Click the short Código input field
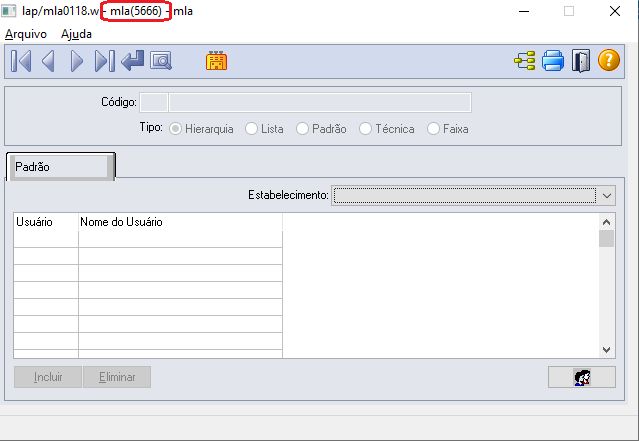 point(154,102)
